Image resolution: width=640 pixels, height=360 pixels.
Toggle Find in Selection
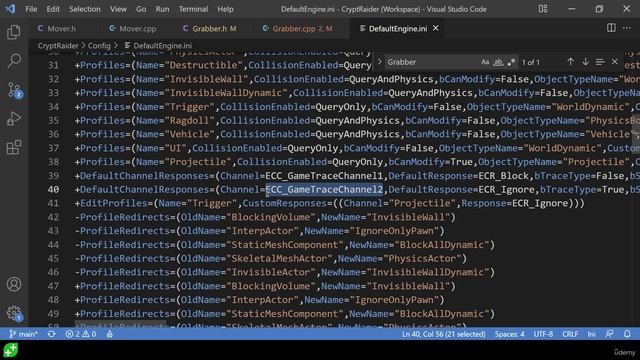click(x=600, y=62)
